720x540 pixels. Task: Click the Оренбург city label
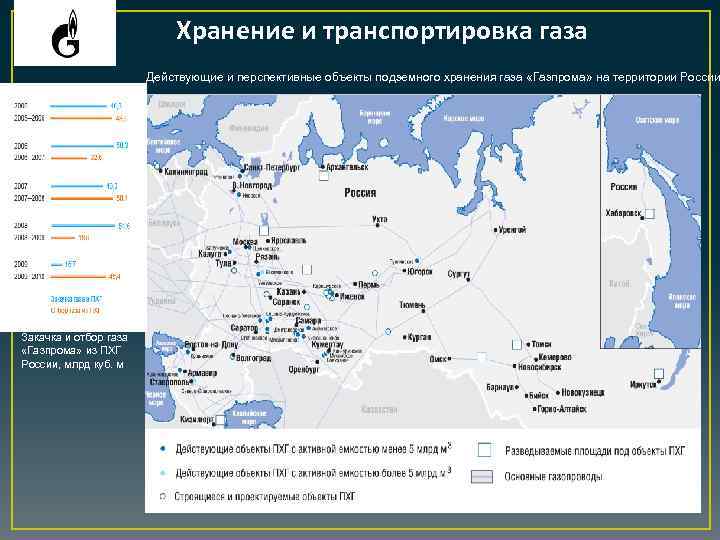(x=304, y=370)
